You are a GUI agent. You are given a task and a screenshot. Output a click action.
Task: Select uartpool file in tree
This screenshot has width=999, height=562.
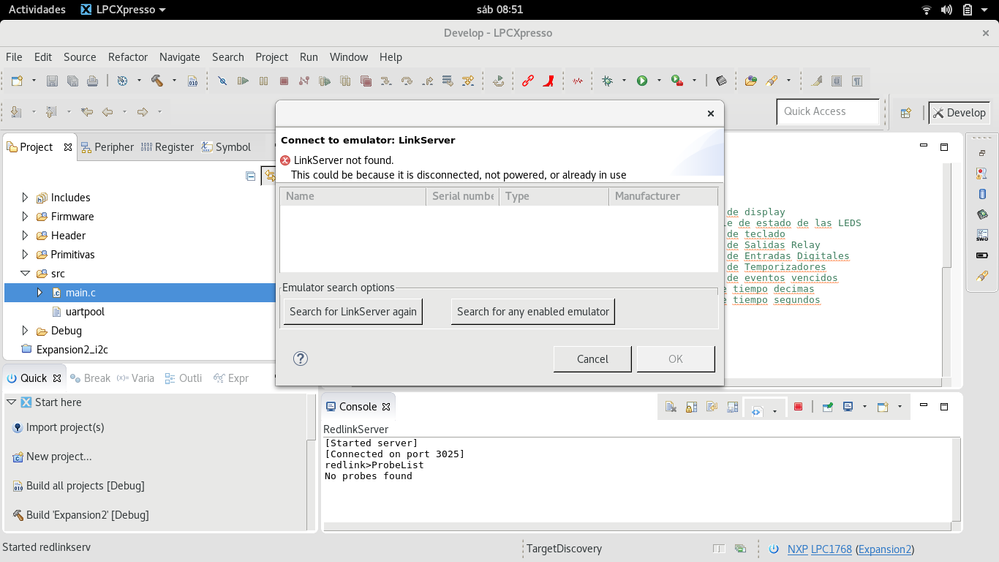(x=85, y=312)
